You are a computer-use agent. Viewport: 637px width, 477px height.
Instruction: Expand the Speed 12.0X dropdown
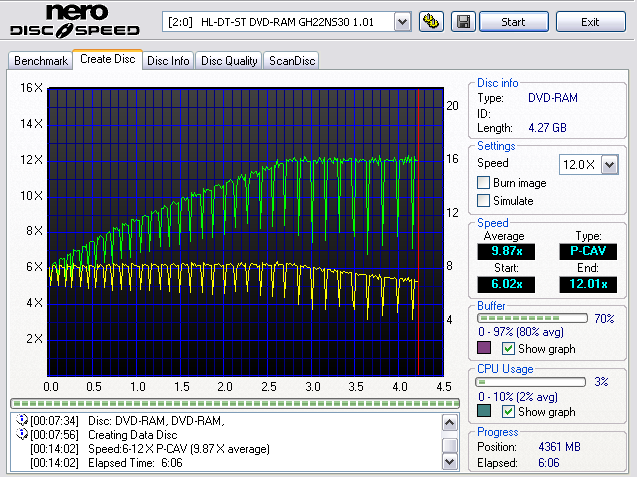coord(609,164)
